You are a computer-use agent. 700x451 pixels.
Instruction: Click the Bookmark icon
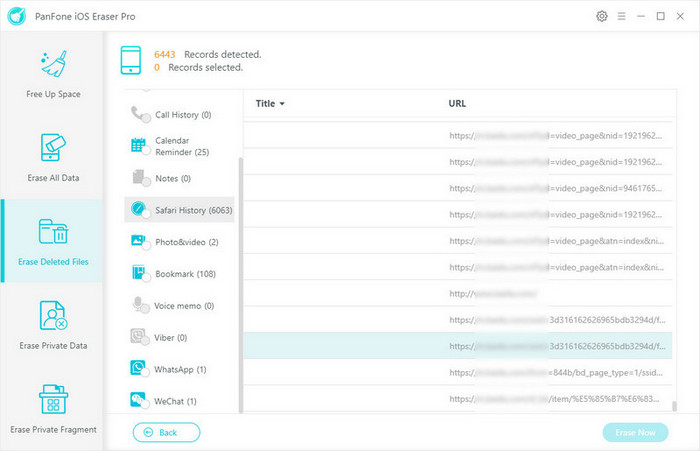coord(140,273)
